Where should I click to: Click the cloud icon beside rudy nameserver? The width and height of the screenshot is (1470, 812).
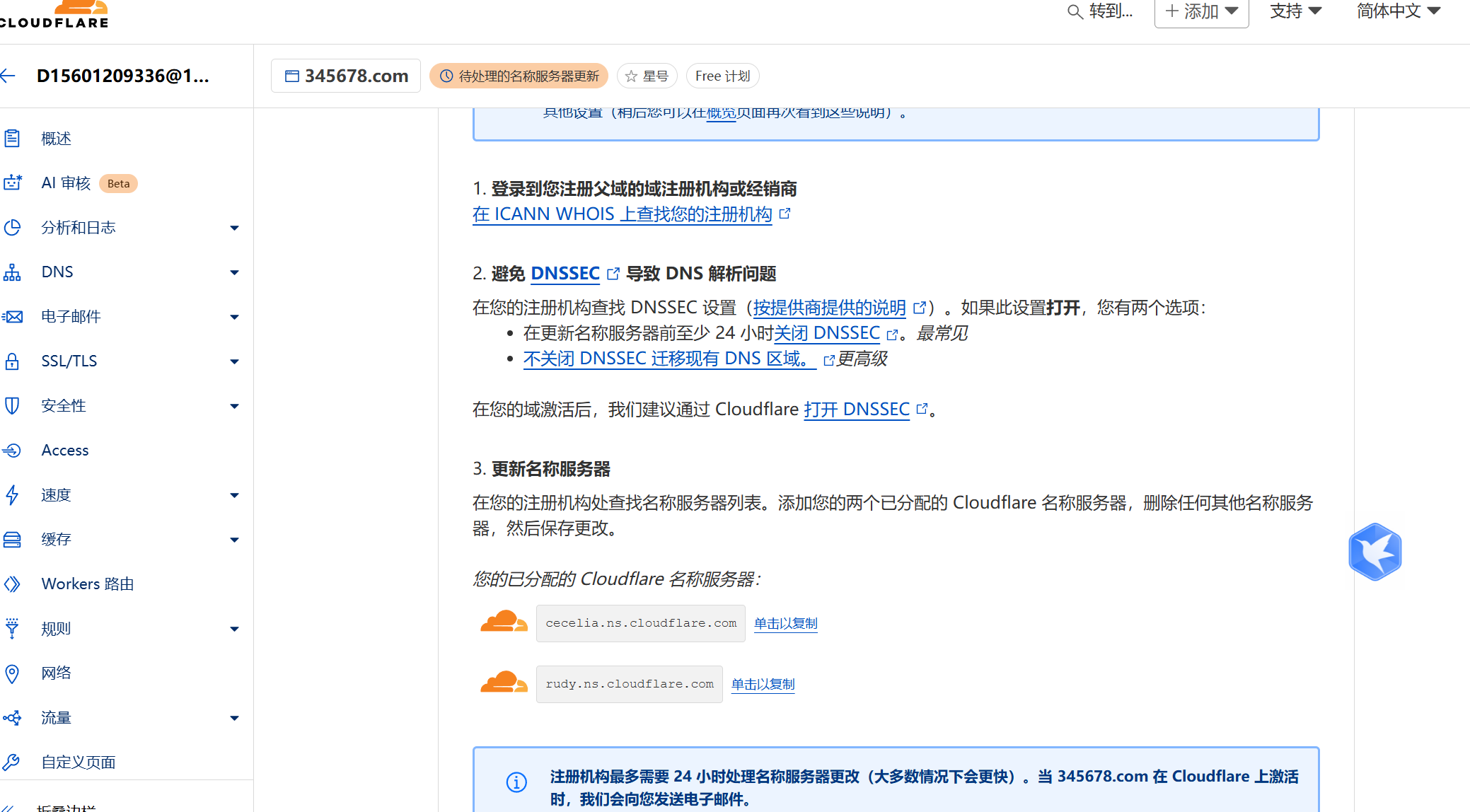tap(504, 683)
